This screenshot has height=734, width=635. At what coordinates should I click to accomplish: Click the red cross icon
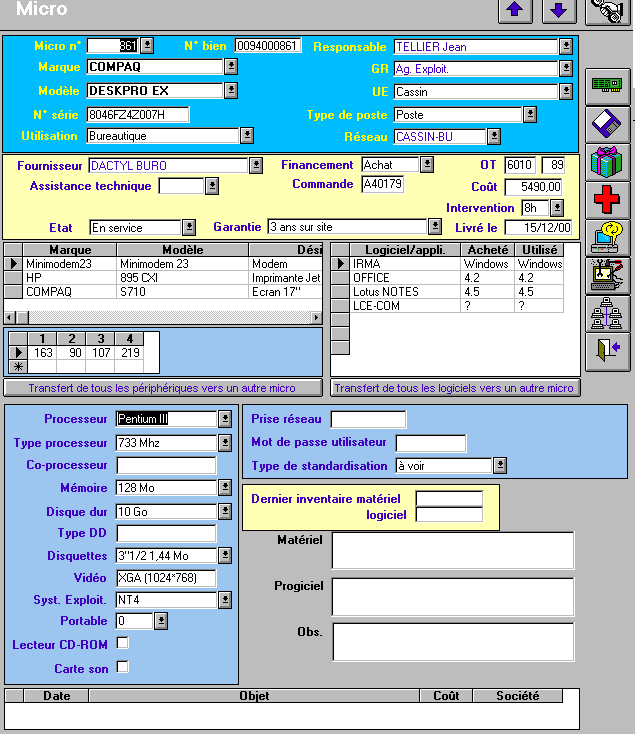(x=607, y=200)
